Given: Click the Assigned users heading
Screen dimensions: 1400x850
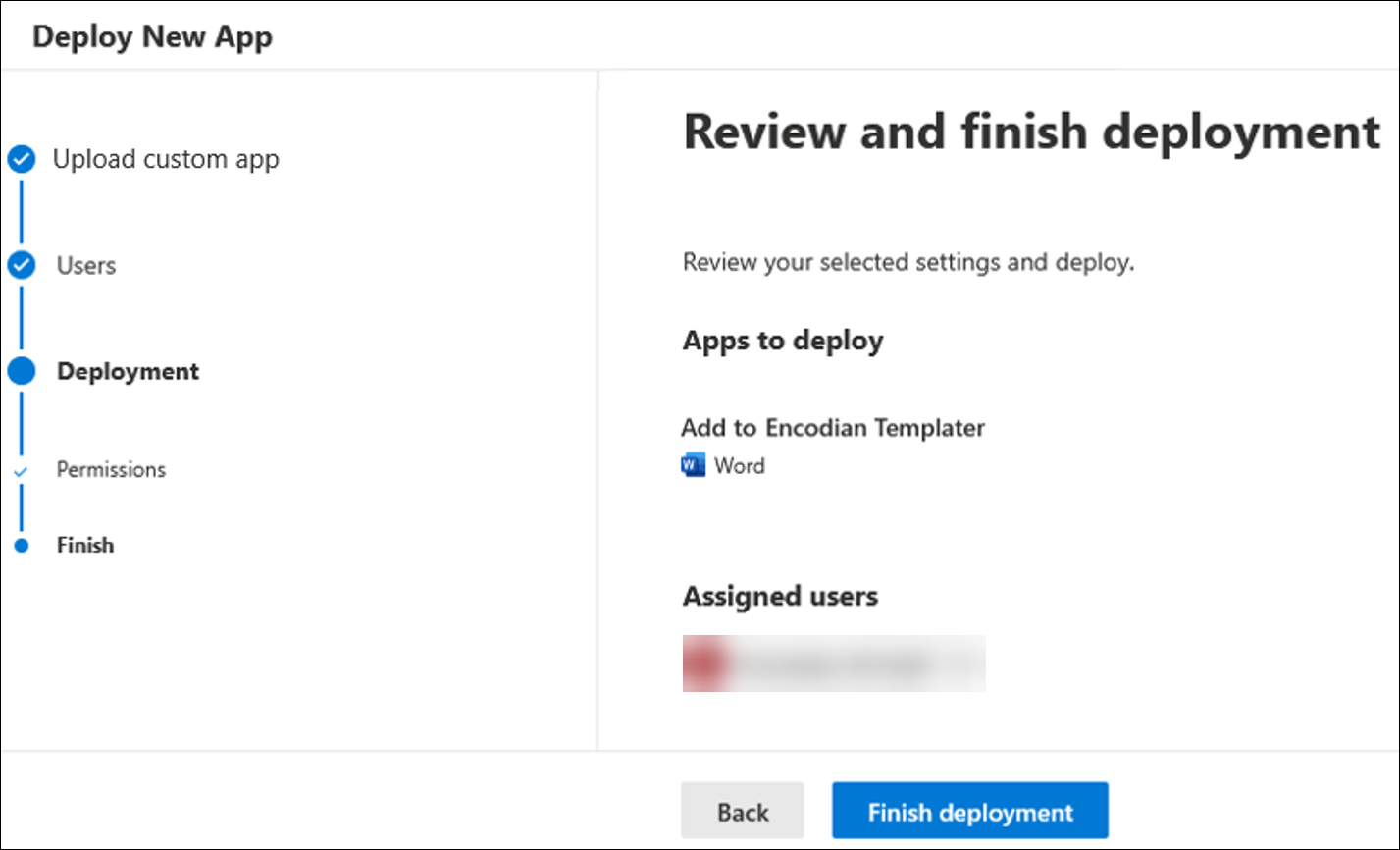Looking at the screenshot, I should [780, 596].
